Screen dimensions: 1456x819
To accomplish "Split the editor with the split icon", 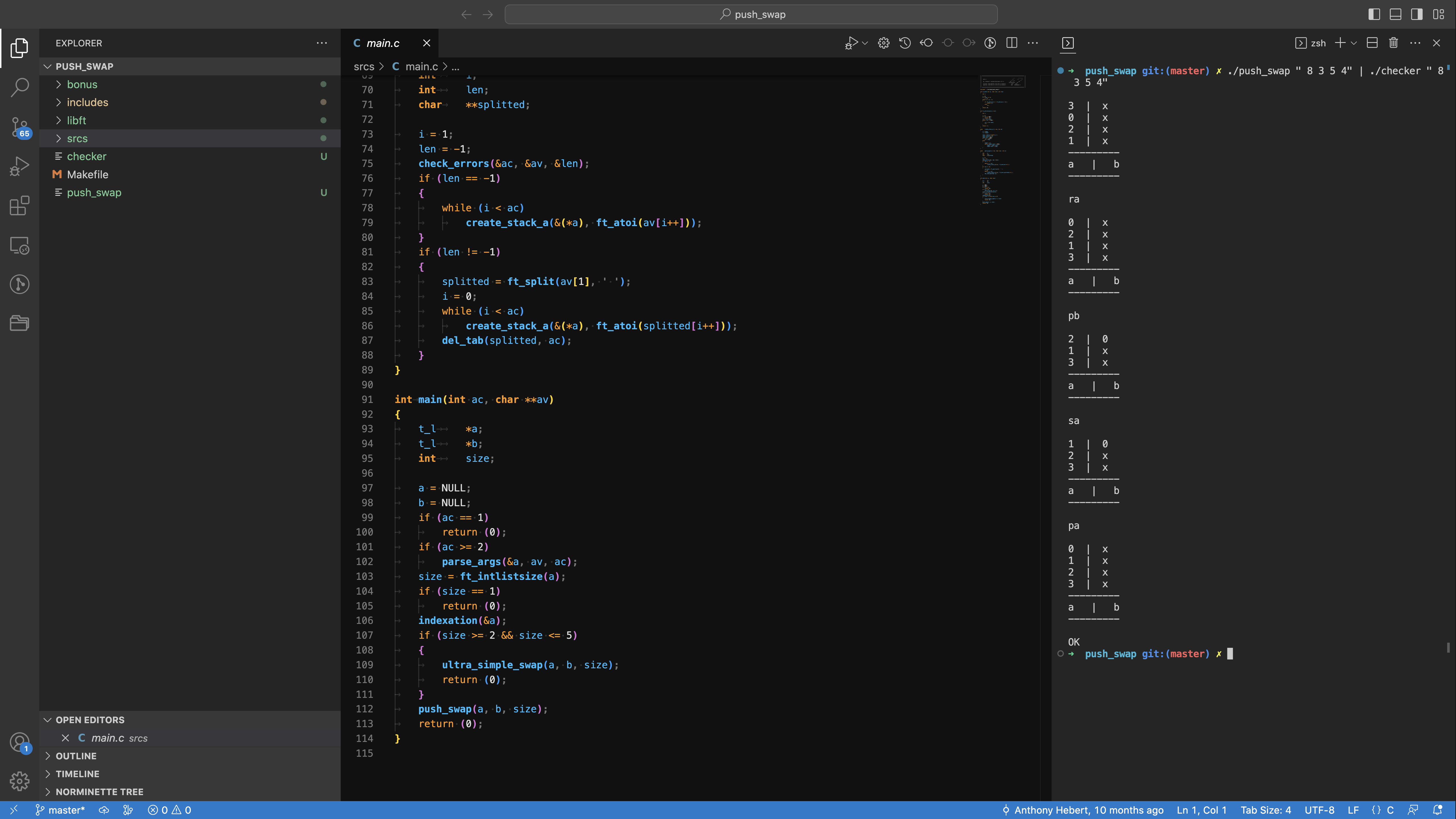I will tap(1011, 42).
